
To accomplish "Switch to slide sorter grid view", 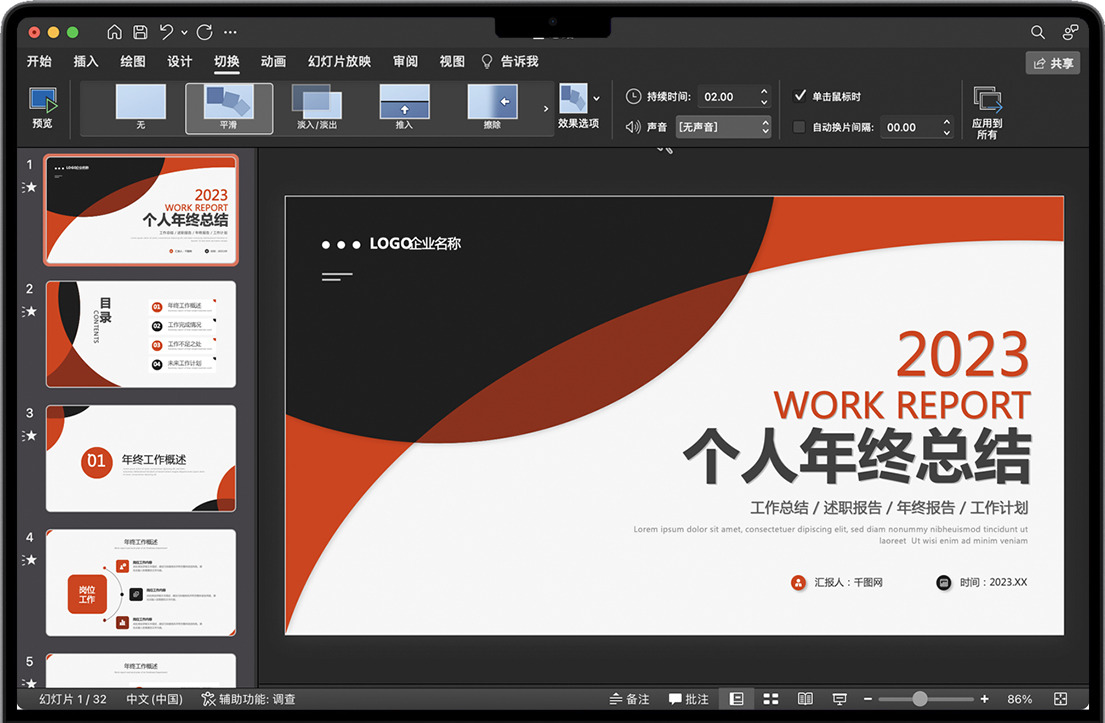I will tap(771, 699).
